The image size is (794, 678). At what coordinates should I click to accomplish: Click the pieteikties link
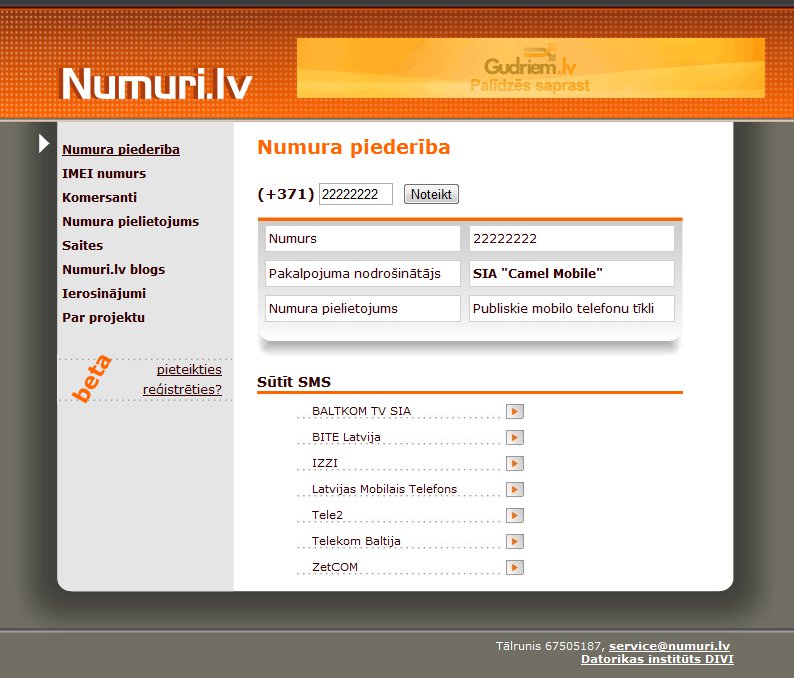[189, 370]
